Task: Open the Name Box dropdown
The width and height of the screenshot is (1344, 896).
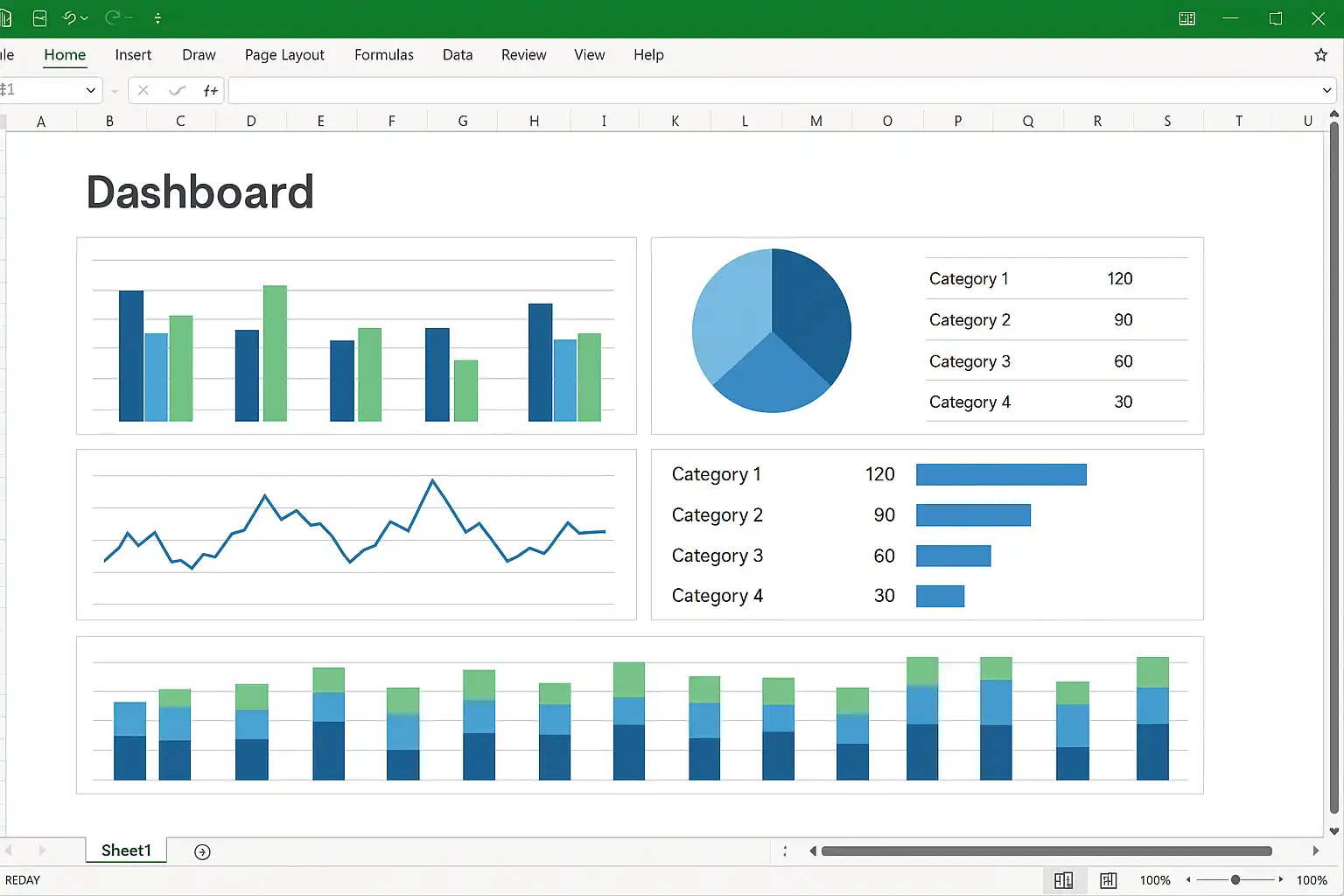Action: point(90,90)
